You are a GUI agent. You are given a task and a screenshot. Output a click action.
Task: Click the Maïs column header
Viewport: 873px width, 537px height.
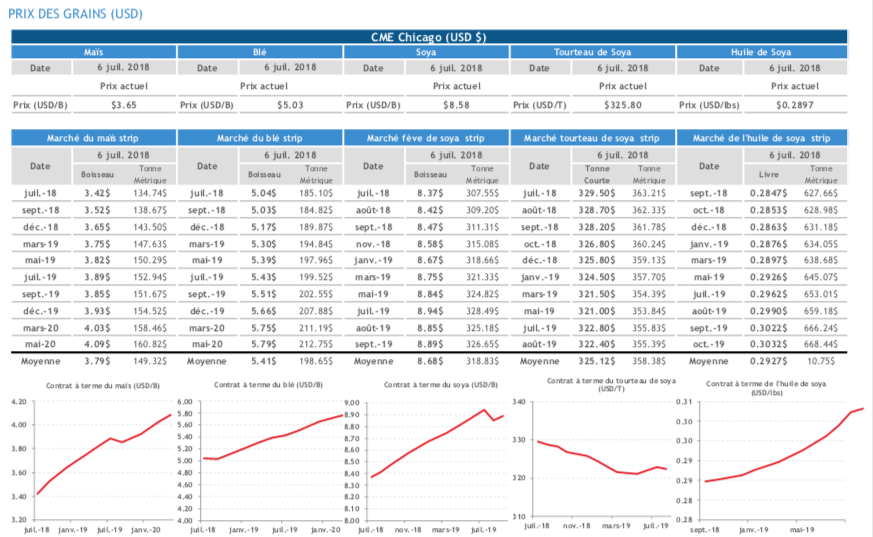pos(93,51)
